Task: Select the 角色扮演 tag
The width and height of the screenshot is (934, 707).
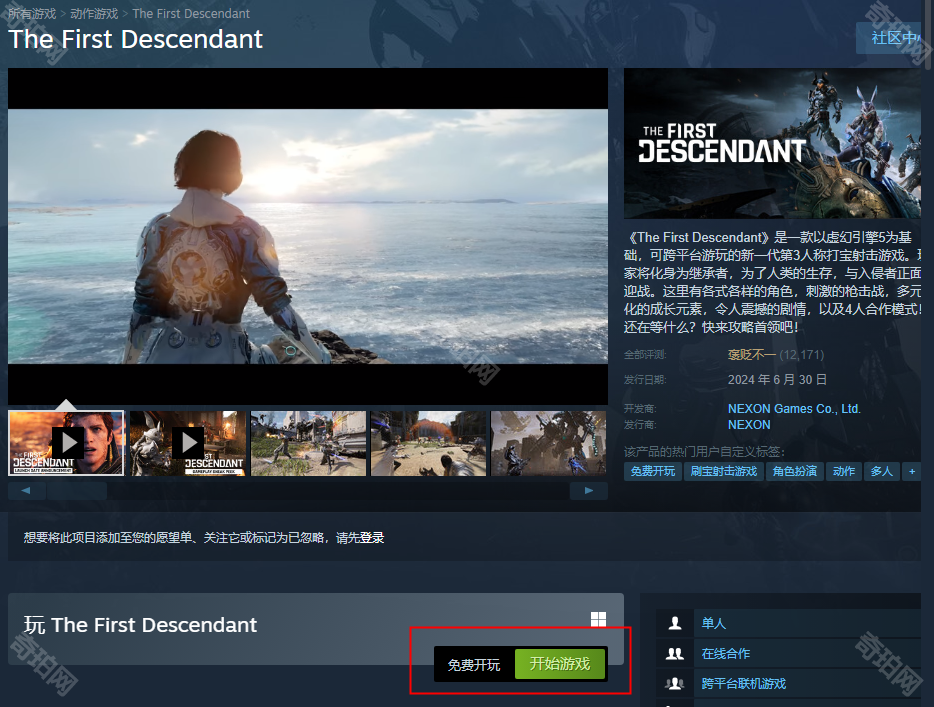Action: point(795,471)
